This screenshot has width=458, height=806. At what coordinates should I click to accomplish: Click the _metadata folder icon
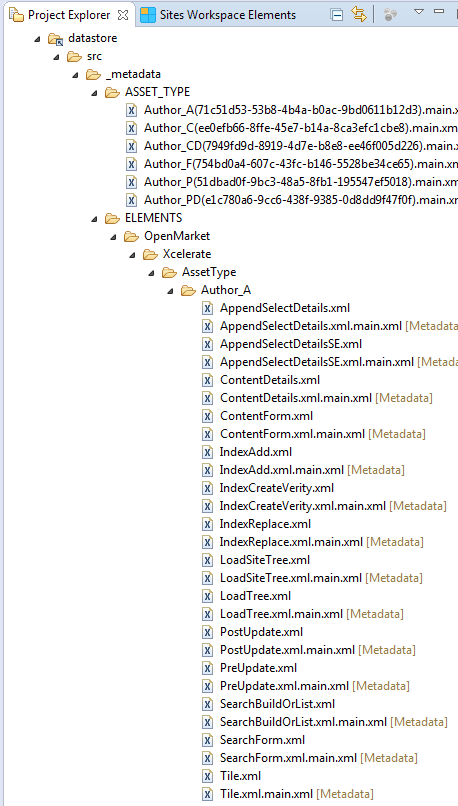coord(94,75)
